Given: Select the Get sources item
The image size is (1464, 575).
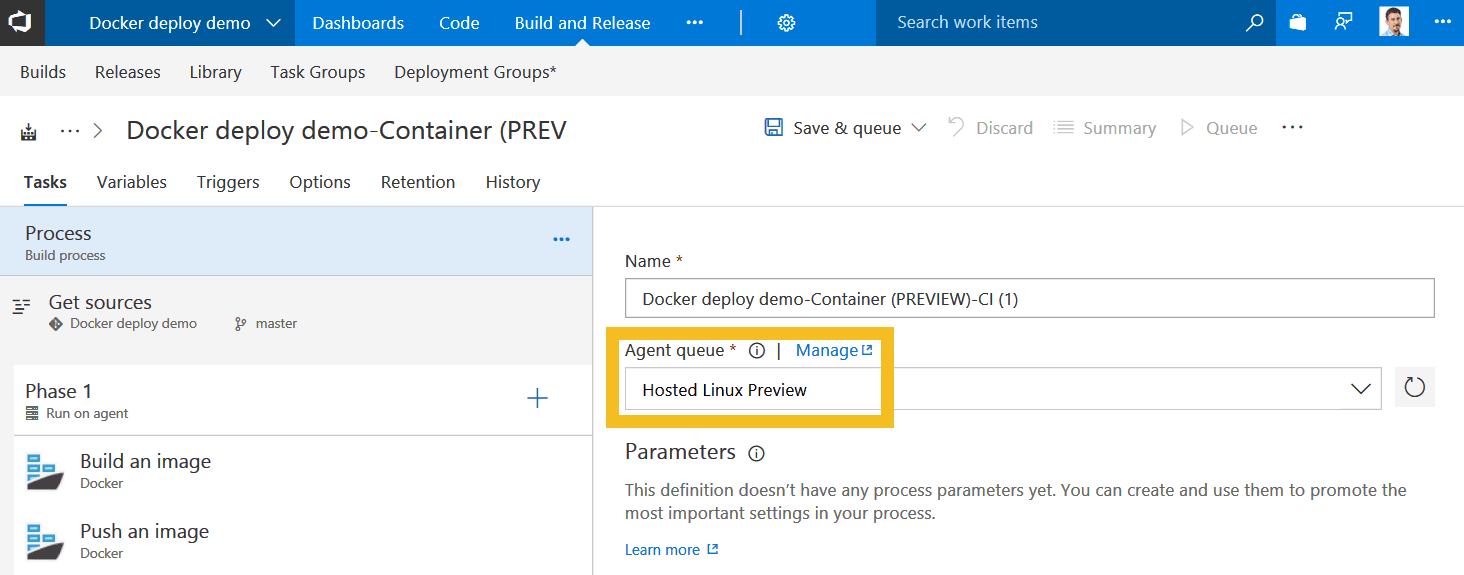Looking at the screenshot, I should 297,311.
